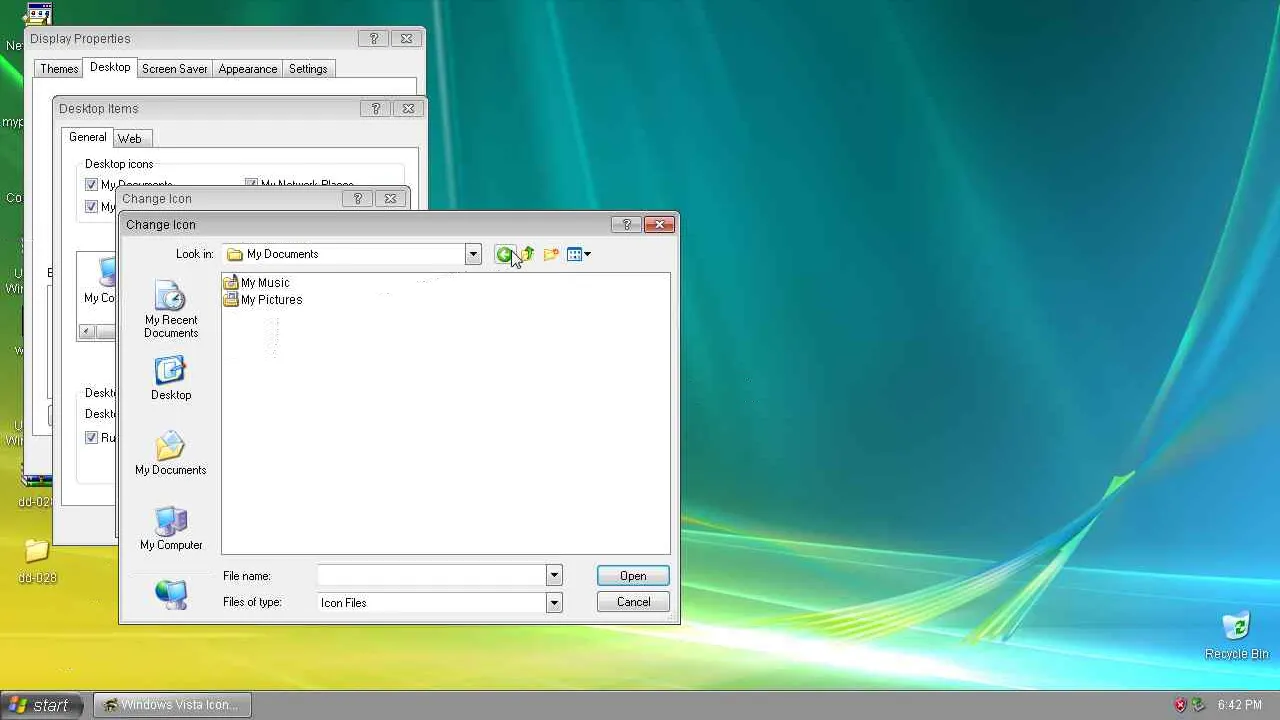Click the left scroll arrow in Desktop Items
This screenshot has width=1280, height=720.
87,331
